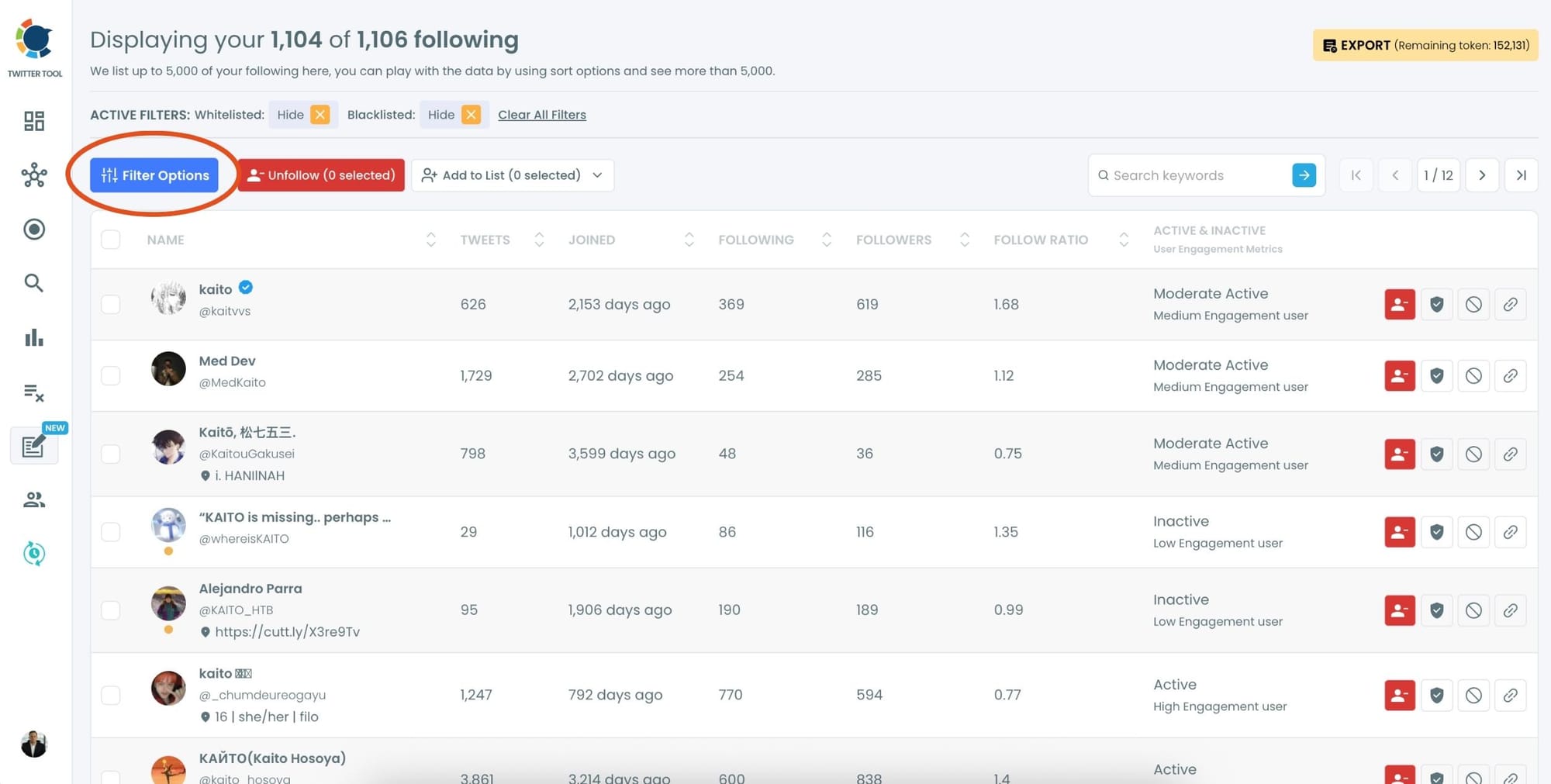Sort table by Joined column arrows

click(689, 240)
